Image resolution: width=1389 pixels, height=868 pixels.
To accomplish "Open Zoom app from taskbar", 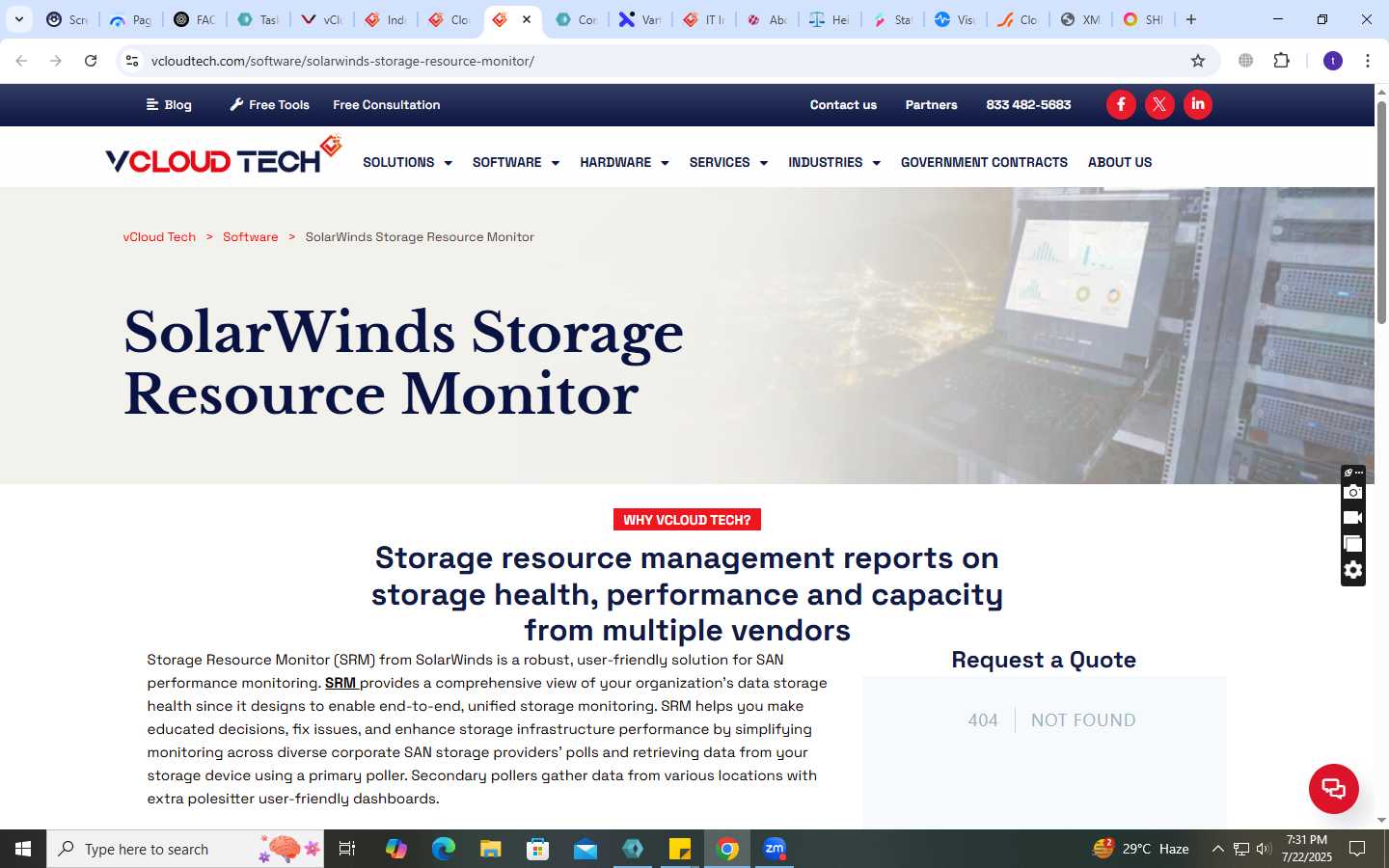I will (775, 849).
